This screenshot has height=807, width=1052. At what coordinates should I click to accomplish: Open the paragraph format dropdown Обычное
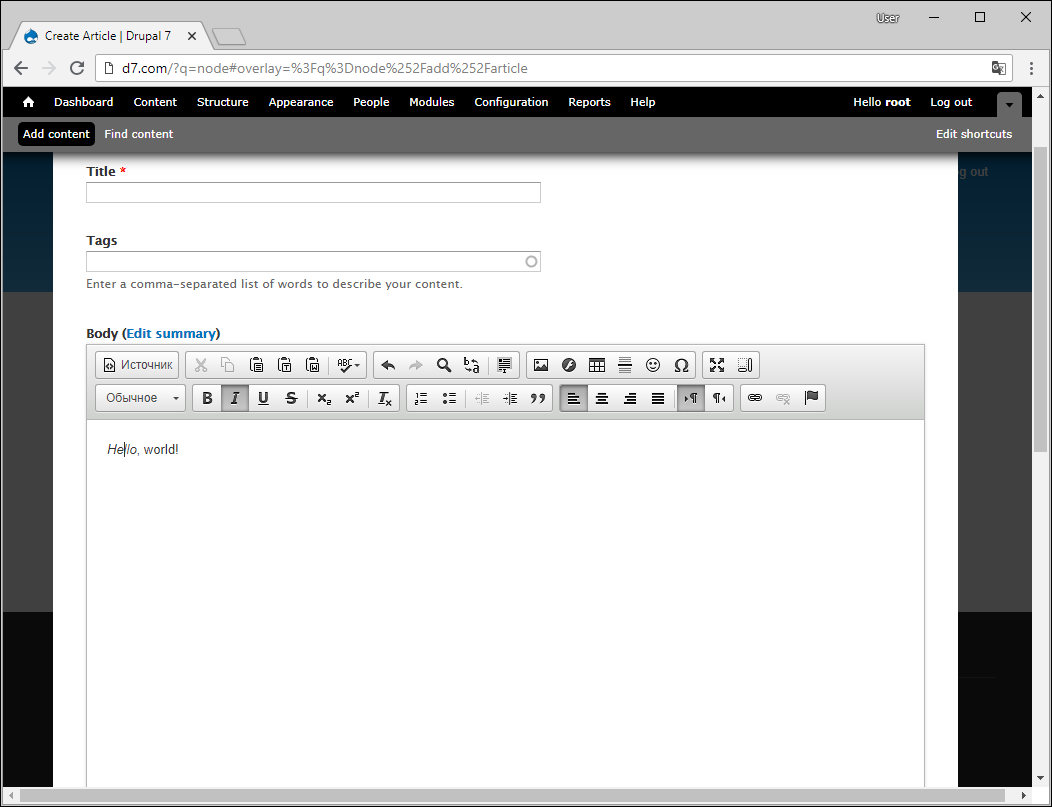(140, 398)
